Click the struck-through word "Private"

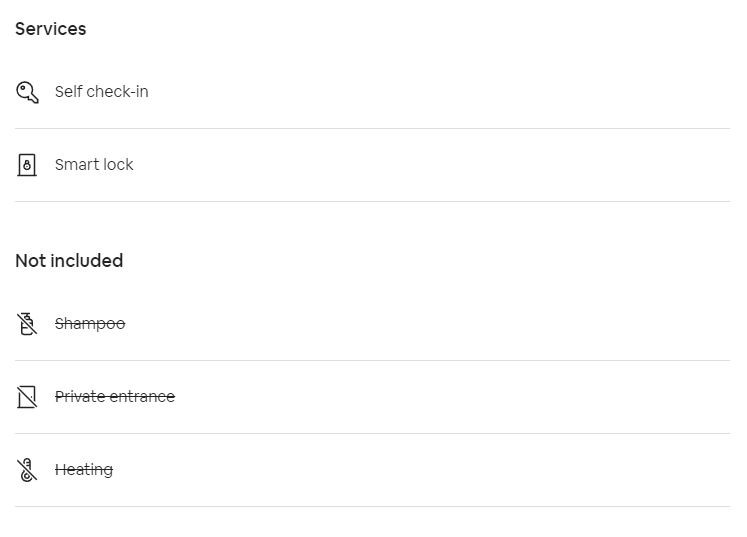(x=79, y=397)
